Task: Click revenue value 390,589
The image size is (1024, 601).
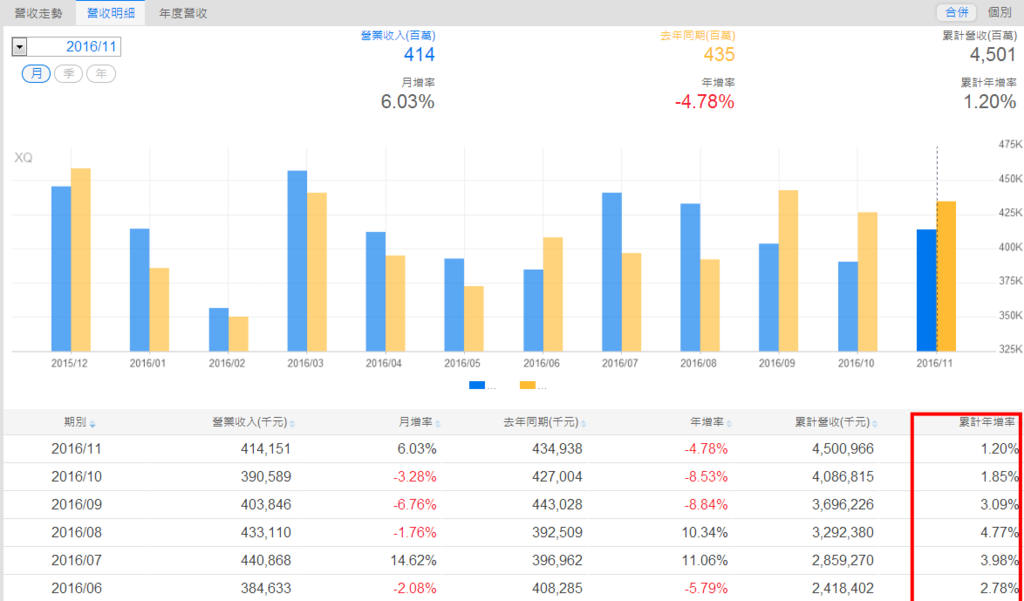Action: [265, 477]
